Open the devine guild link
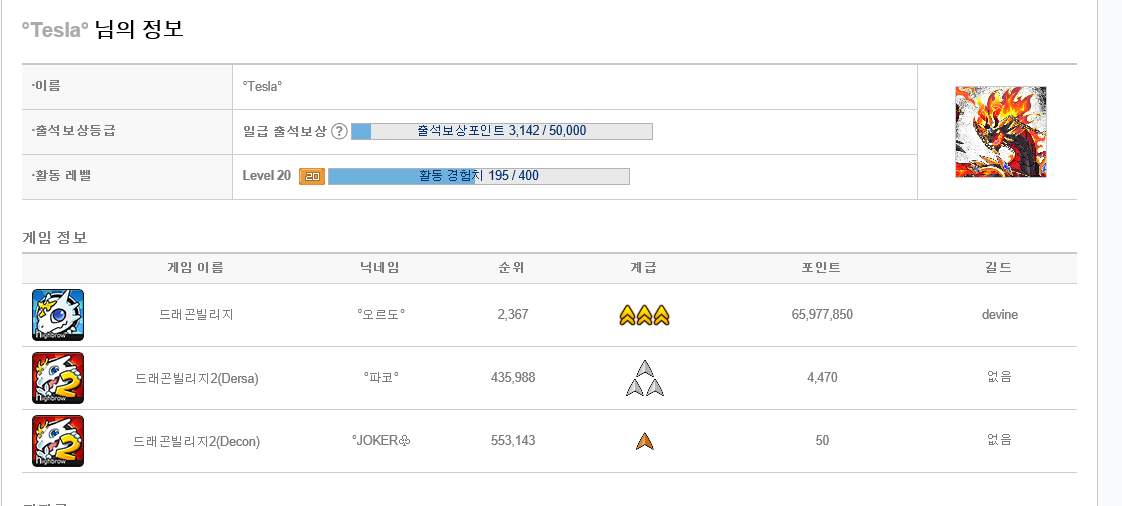Screen dimensions: 1122x506 (1000, 315)
